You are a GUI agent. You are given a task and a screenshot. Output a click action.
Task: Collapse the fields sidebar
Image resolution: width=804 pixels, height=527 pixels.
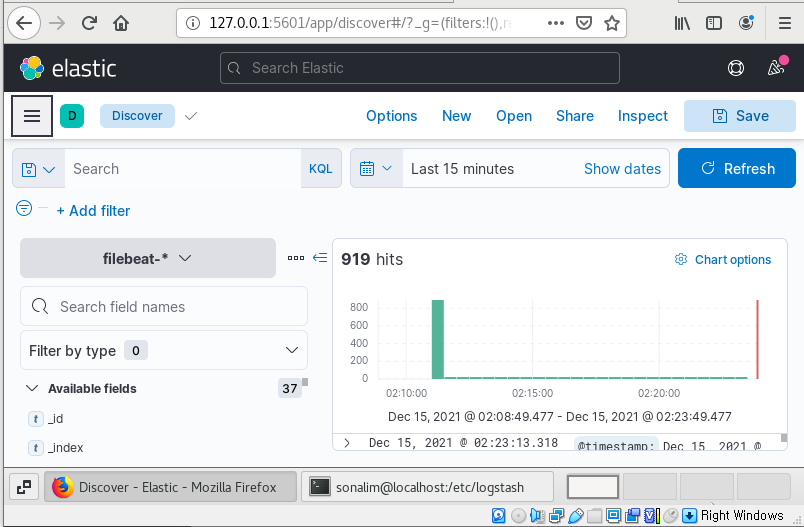point(320,258)
